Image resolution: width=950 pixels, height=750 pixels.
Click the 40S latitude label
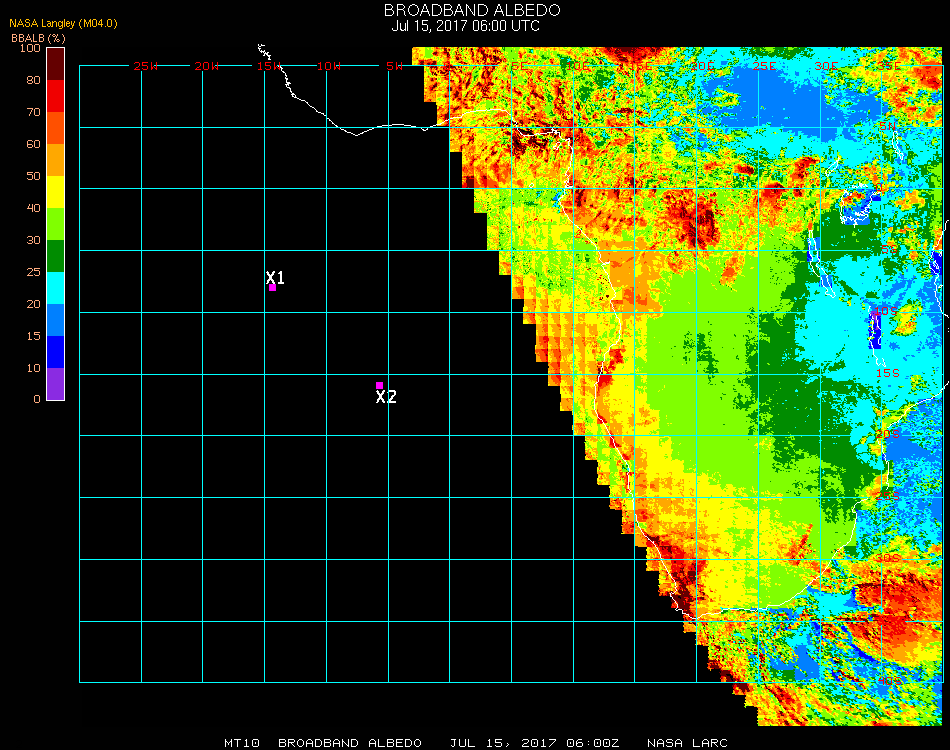[x=889, y=682]
